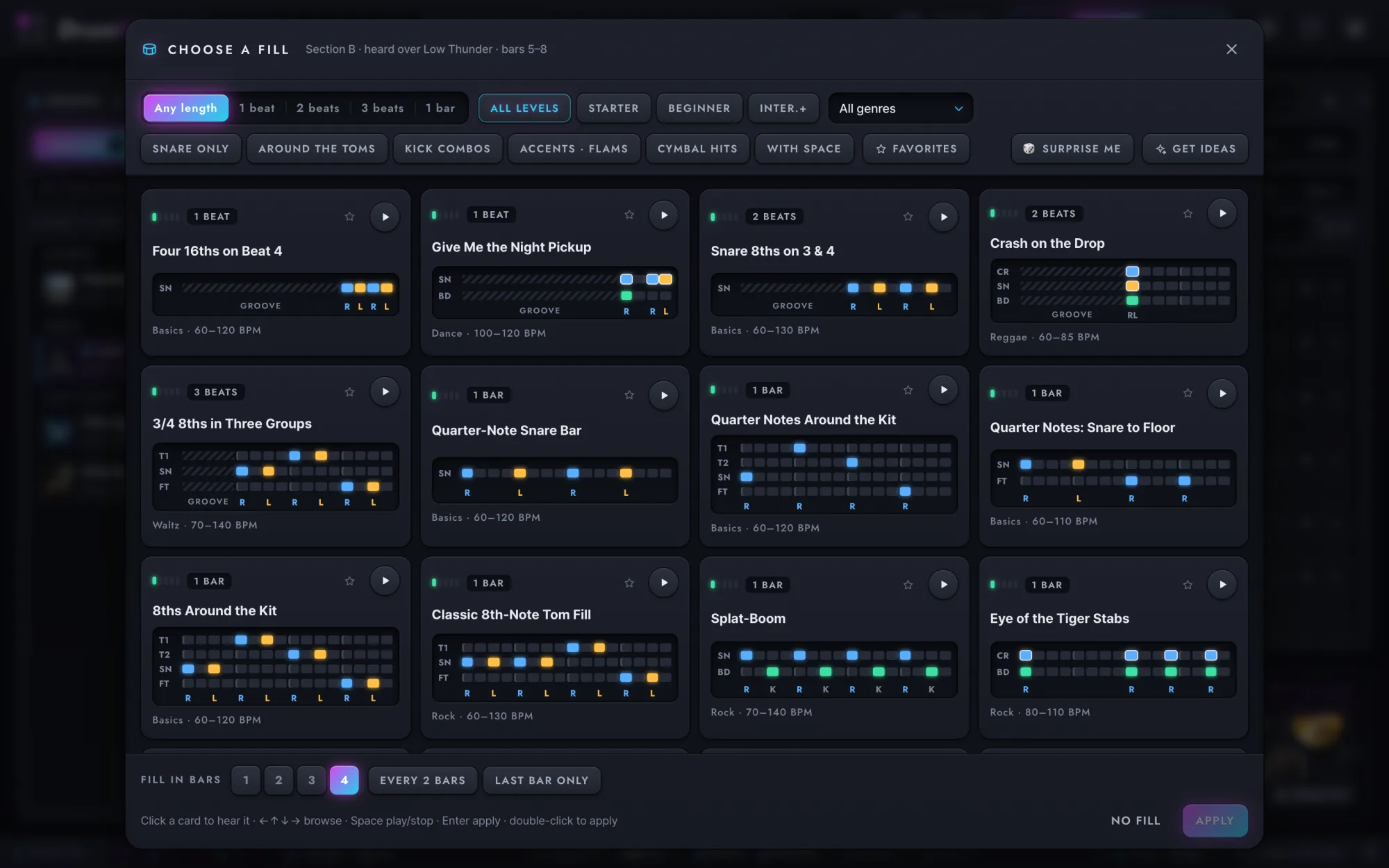Star the Snare 8ths on 3 & 4 card
The width and height of the screenshot is (1389, 868).
[x=908, y=217]
